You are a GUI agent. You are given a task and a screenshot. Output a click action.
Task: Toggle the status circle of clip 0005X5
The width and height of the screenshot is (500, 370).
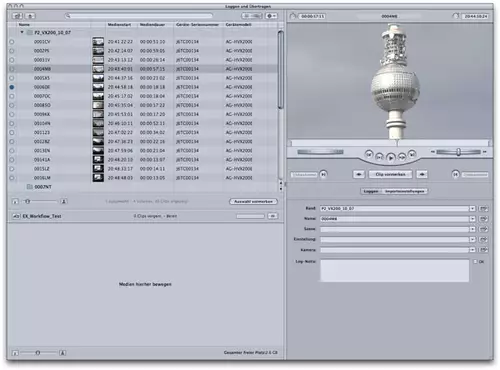12,78
